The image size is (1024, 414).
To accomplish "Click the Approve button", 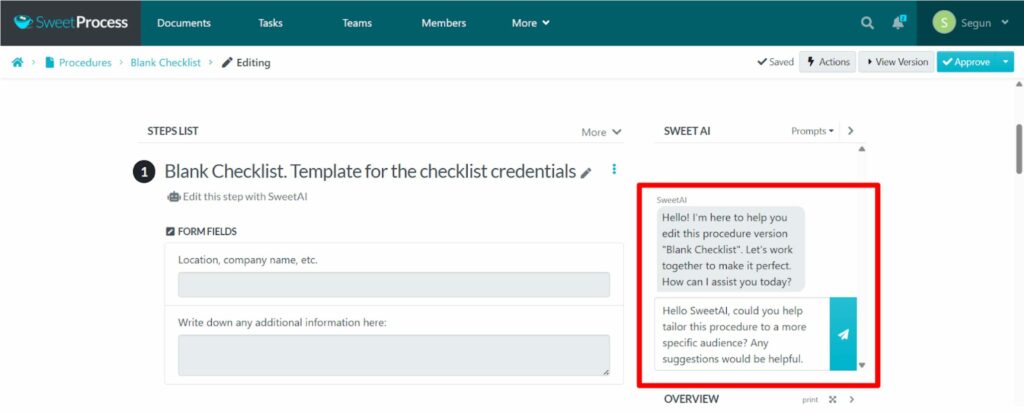I will pos(966,62).
